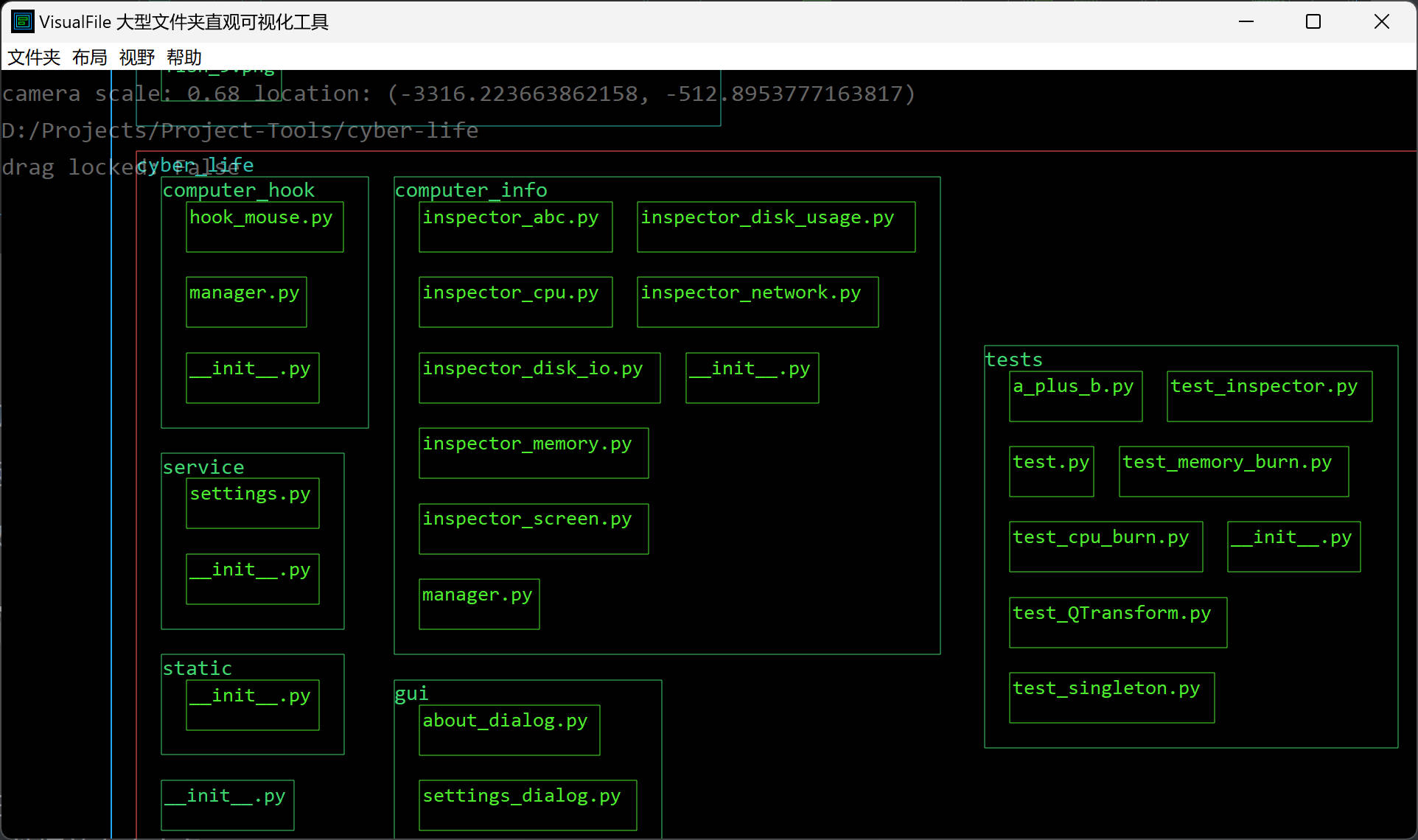Select the settings_dialog.py file box
Viewport: 1418px width, 840px height.
click(527, 805)
